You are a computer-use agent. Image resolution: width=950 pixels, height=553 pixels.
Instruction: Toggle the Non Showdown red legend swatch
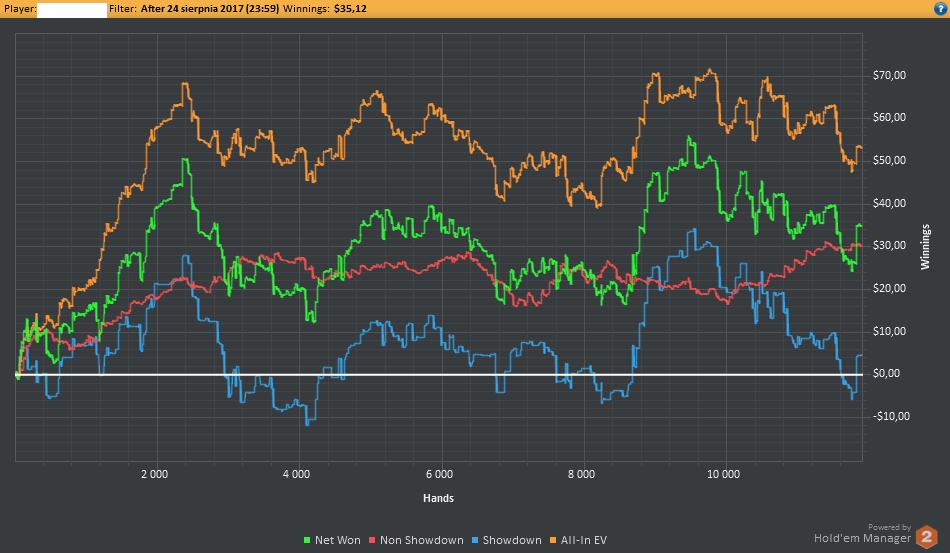[x=372, y=540]
